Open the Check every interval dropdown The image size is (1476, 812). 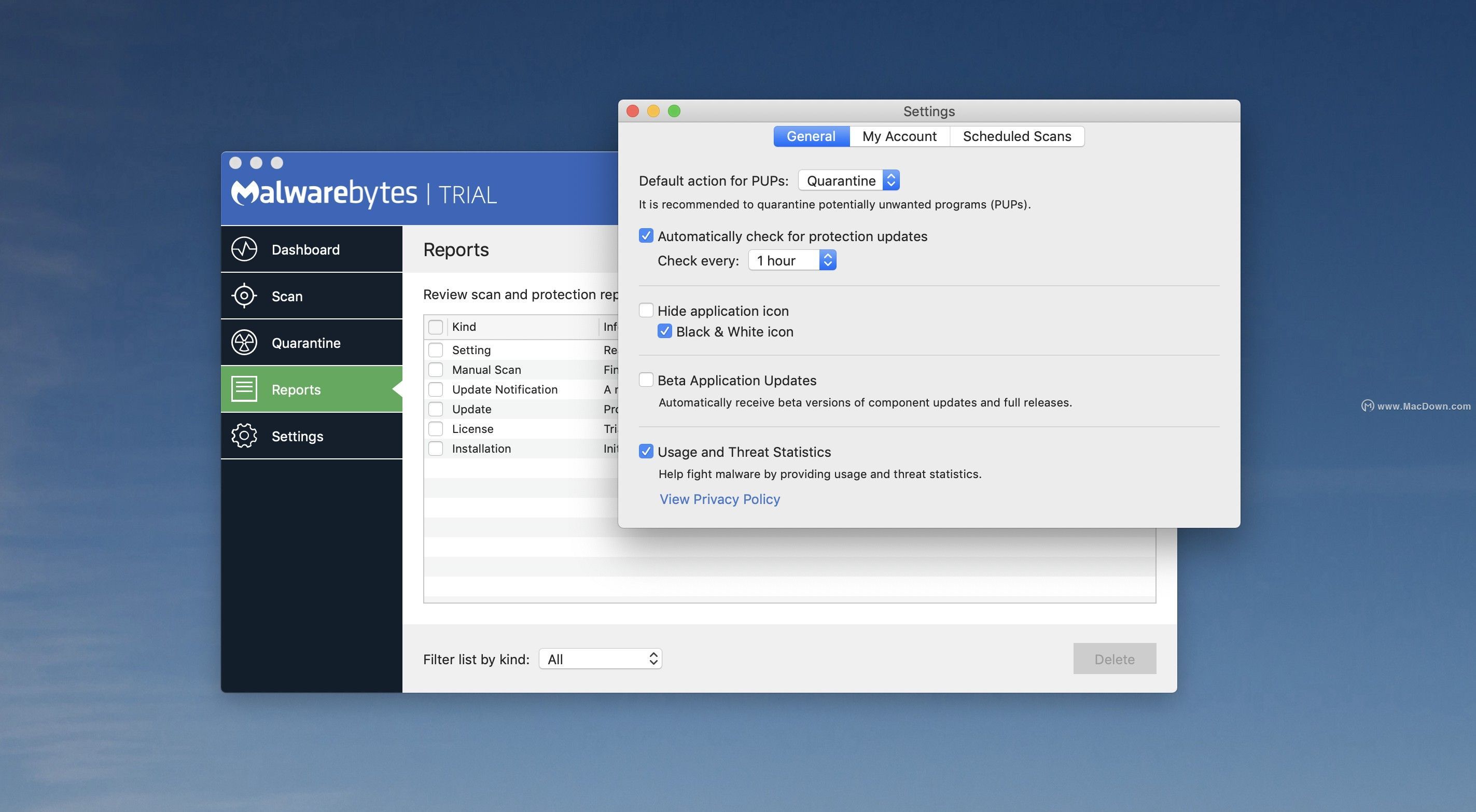pos(792,261)
